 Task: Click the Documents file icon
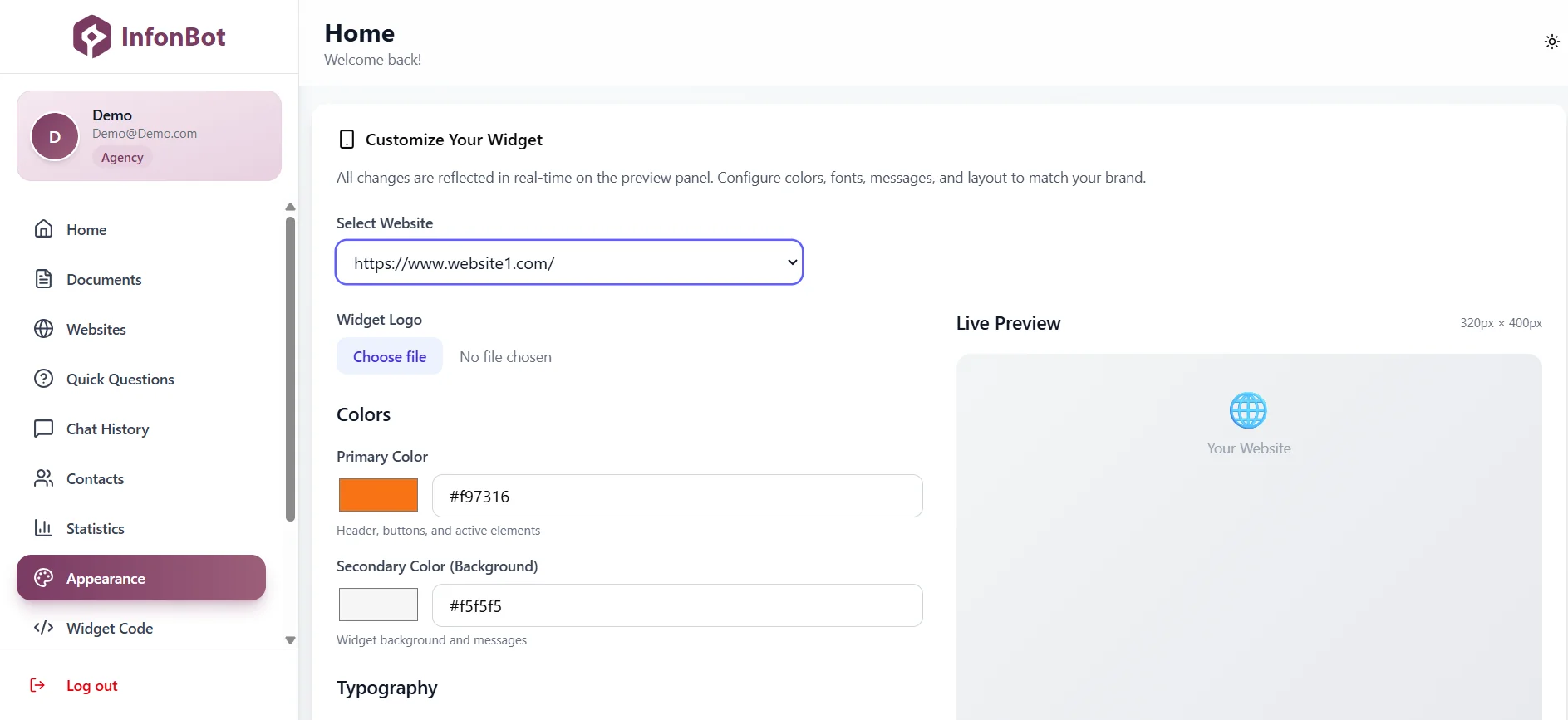(x=43, y=279)
